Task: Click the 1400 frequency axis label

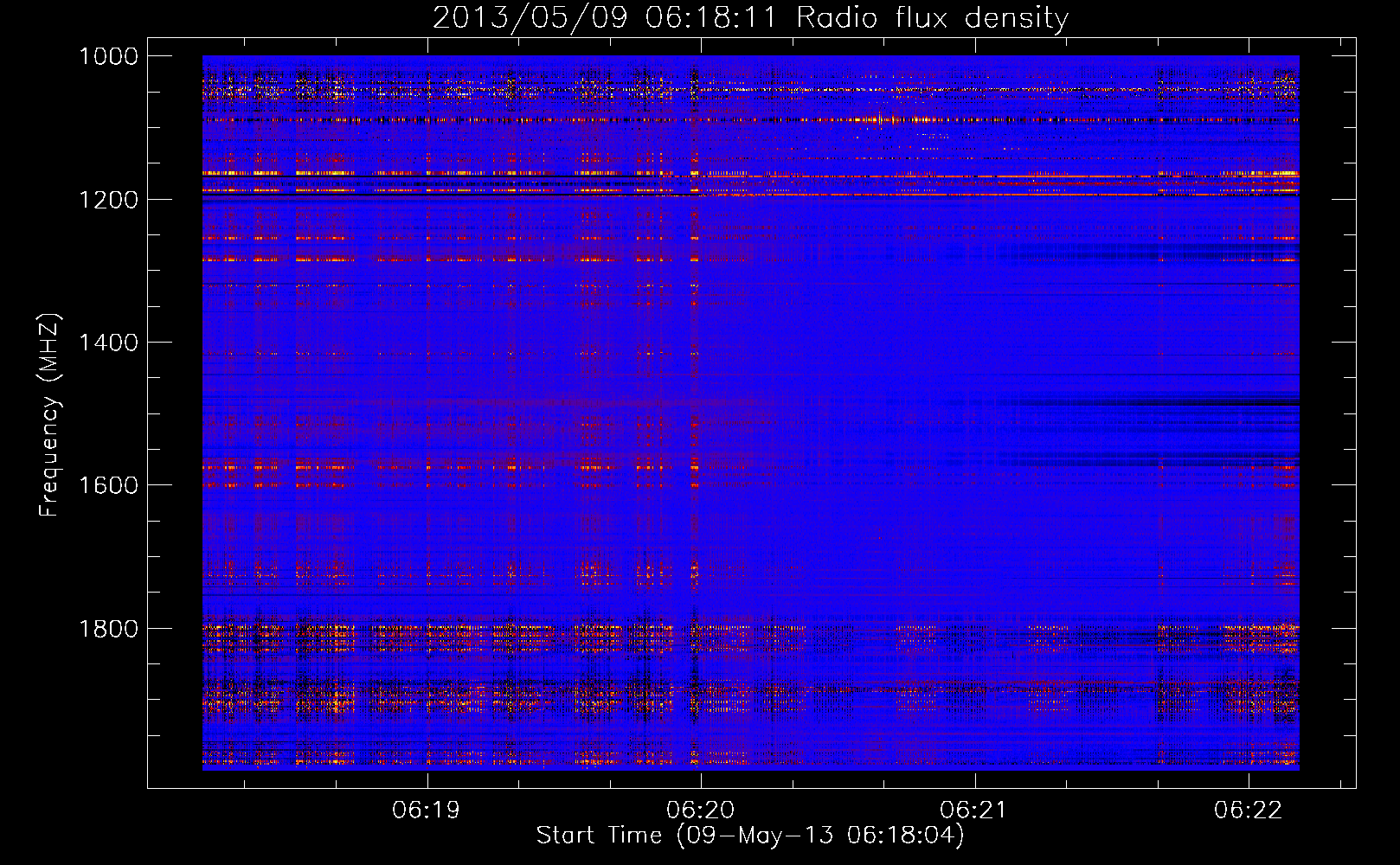Action: click(108, 343)
